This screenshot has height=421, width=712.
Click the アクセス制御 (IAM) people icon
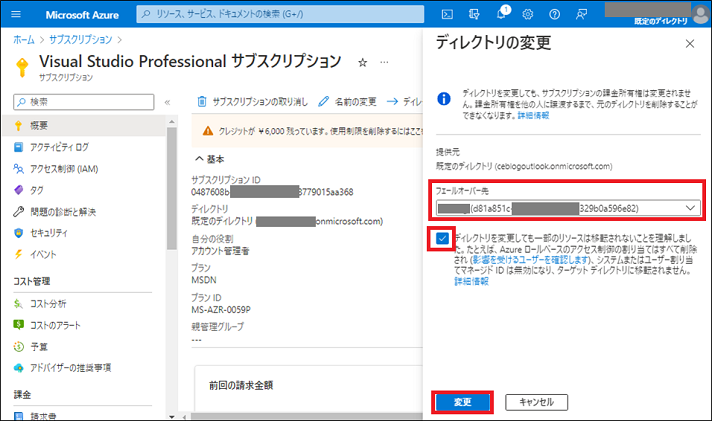pyautogui.click(x=18, y=169)
